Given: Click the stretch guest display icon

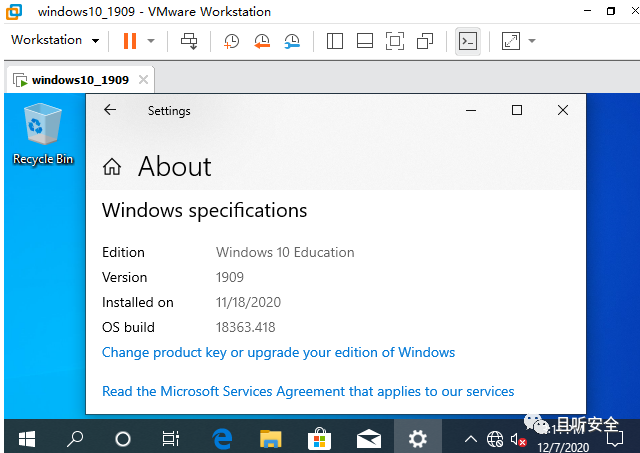Looking at the screenshot, I should coord(511,41).
